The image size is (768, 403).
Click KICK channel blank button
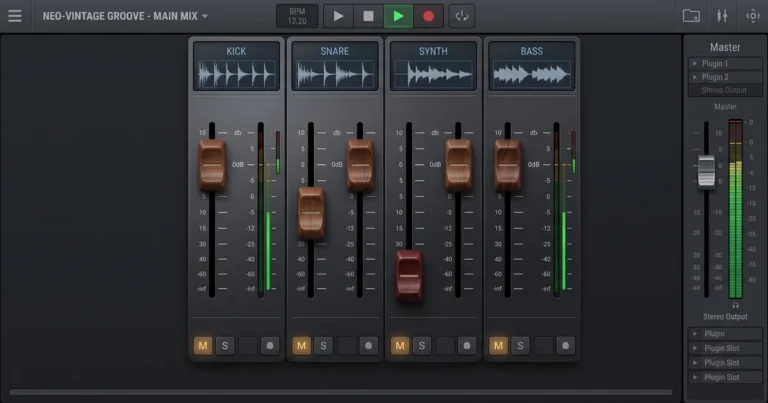coord(247,346)
